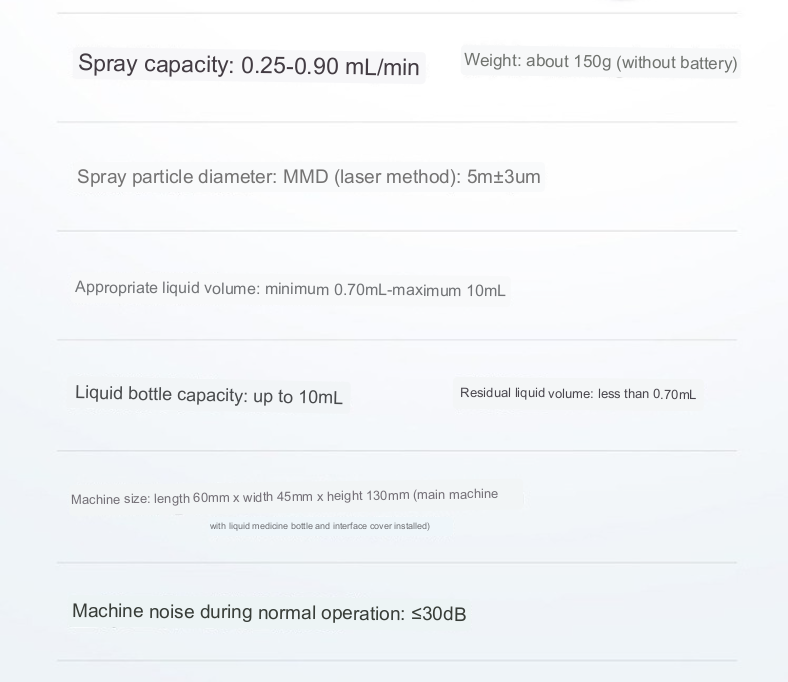Click the 'maximum 10mL' text
788x682 pixels.
(449, 291)
